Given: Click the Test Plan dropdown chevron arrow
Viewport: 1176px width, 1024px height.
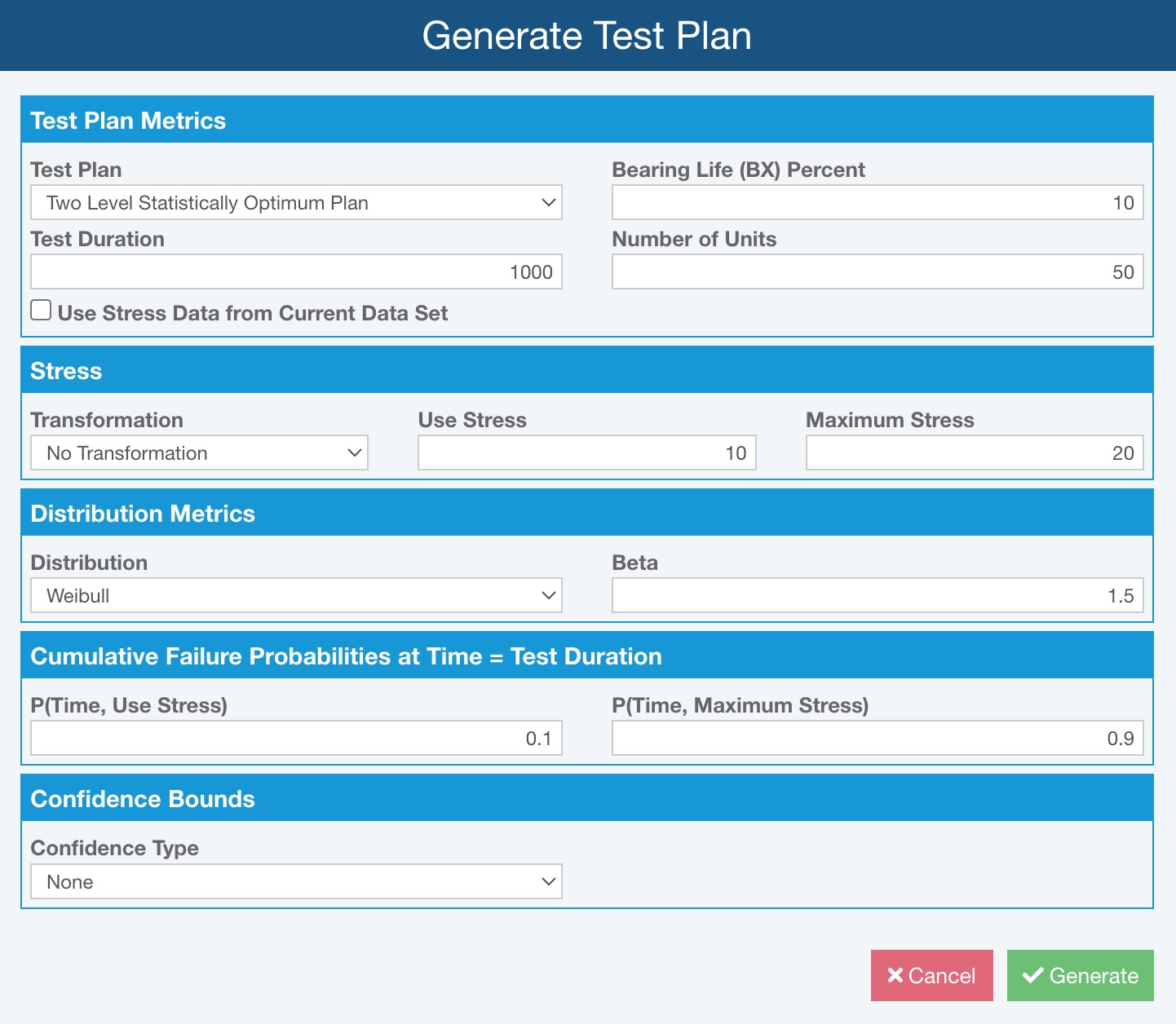Looking at the screenshot, I should point(549,202).
